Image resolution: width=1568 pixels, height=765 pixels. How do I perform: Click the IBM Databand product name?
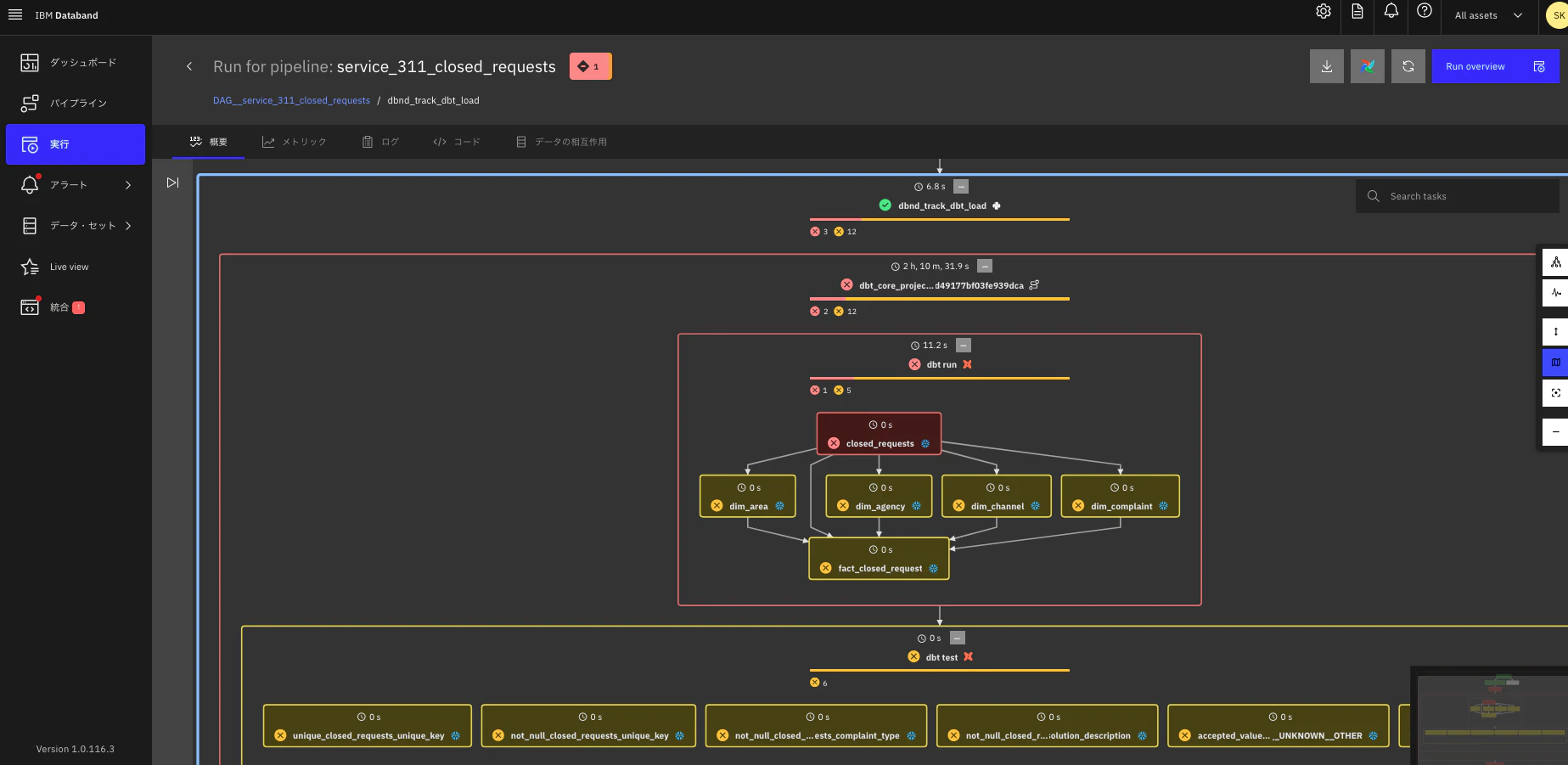click(x=66, y=15)
